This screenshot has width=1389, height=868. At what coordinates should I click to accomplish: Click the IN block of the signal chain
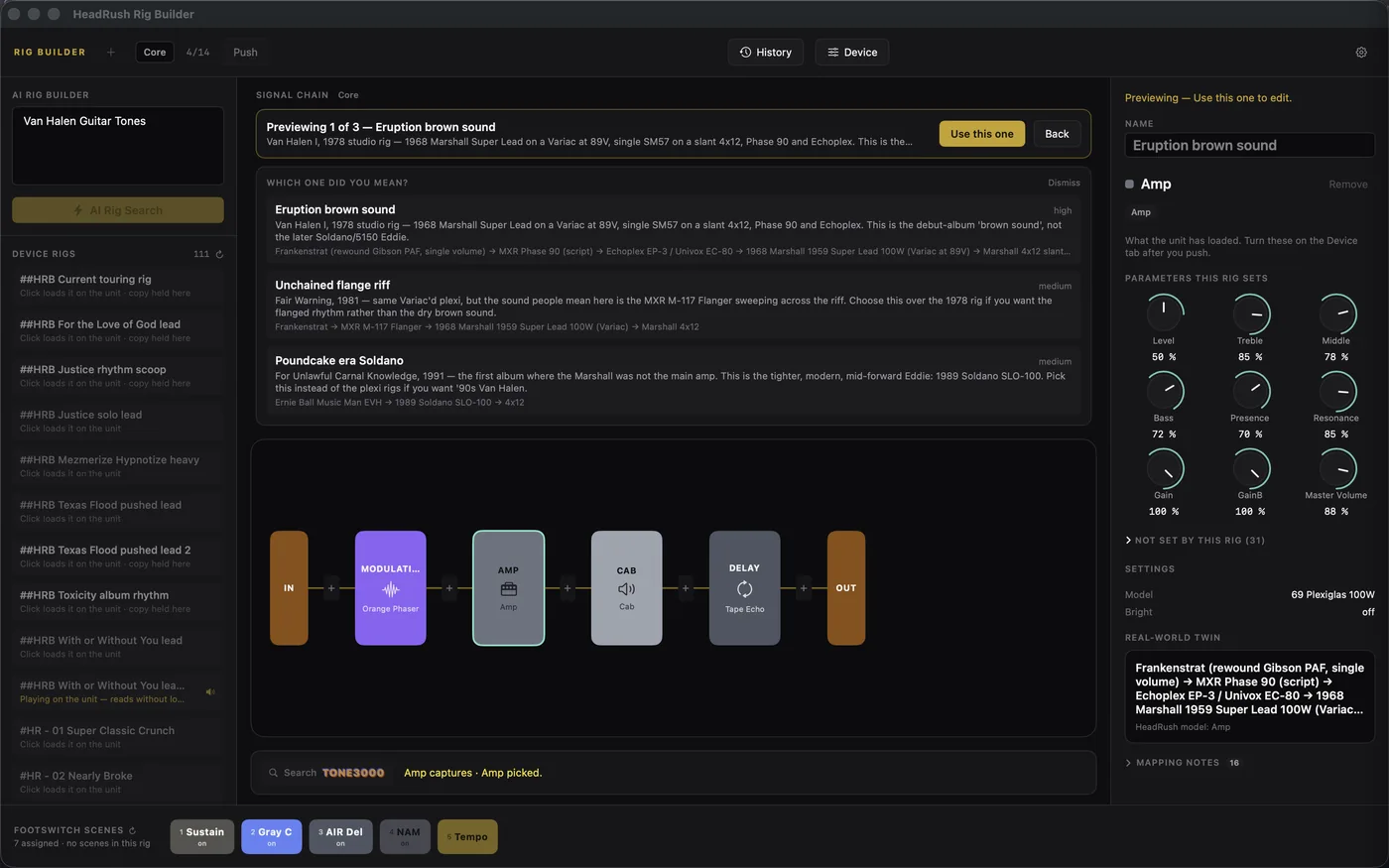[x=289, y=588]
